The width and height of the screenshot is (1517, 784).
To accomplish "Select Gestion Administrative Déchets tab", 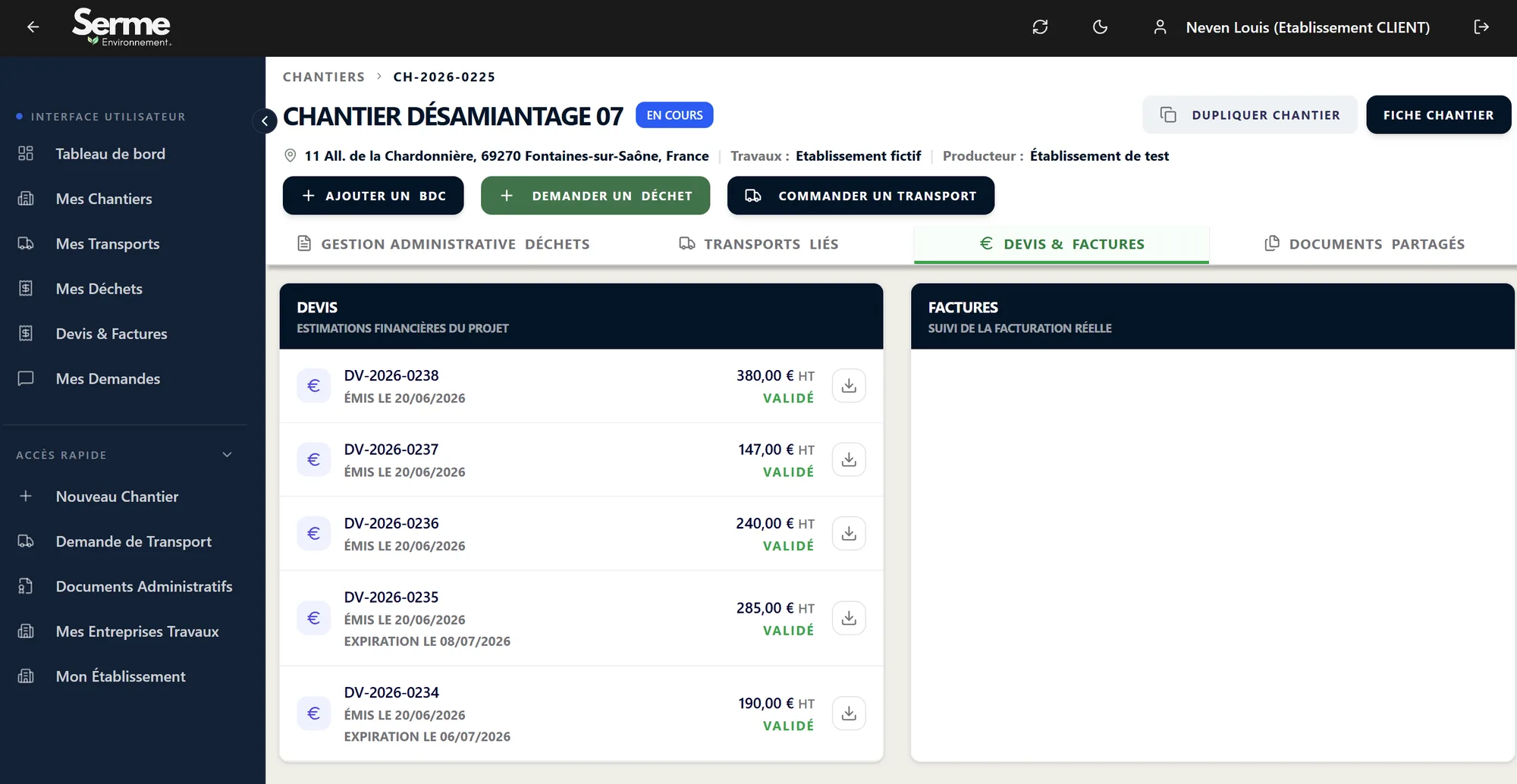I will pyautogui.click(x=444, y=244).
